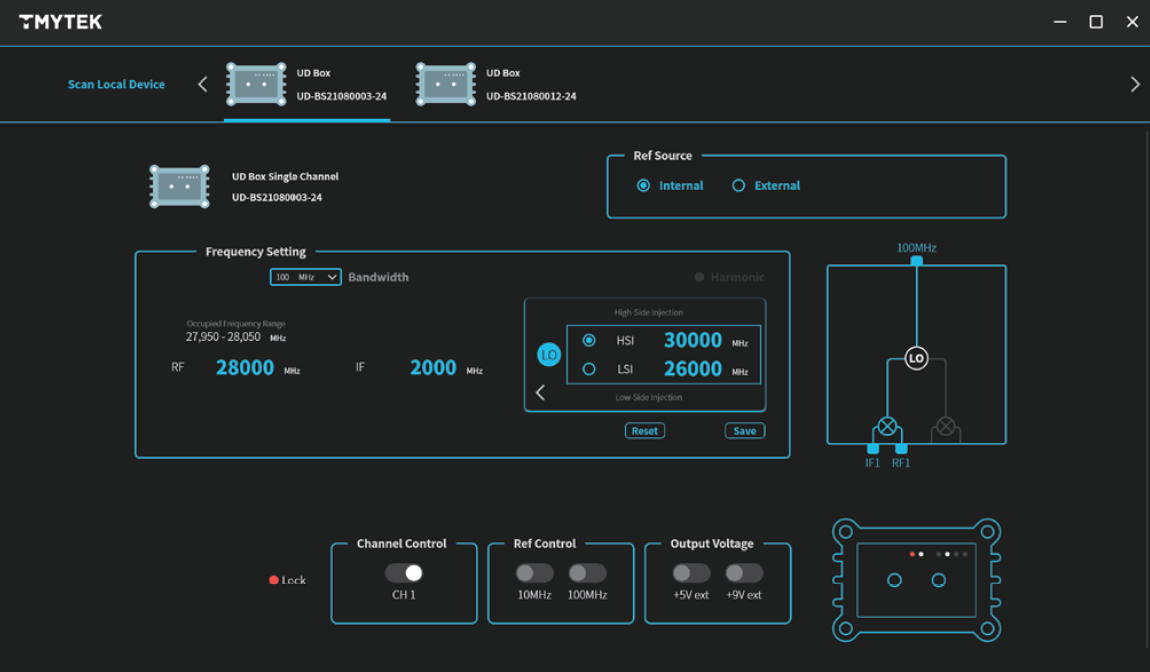The height and width of the screenshot is (672, 1150).
Task: Click the RF1 port connector
Action: (901, 448)
